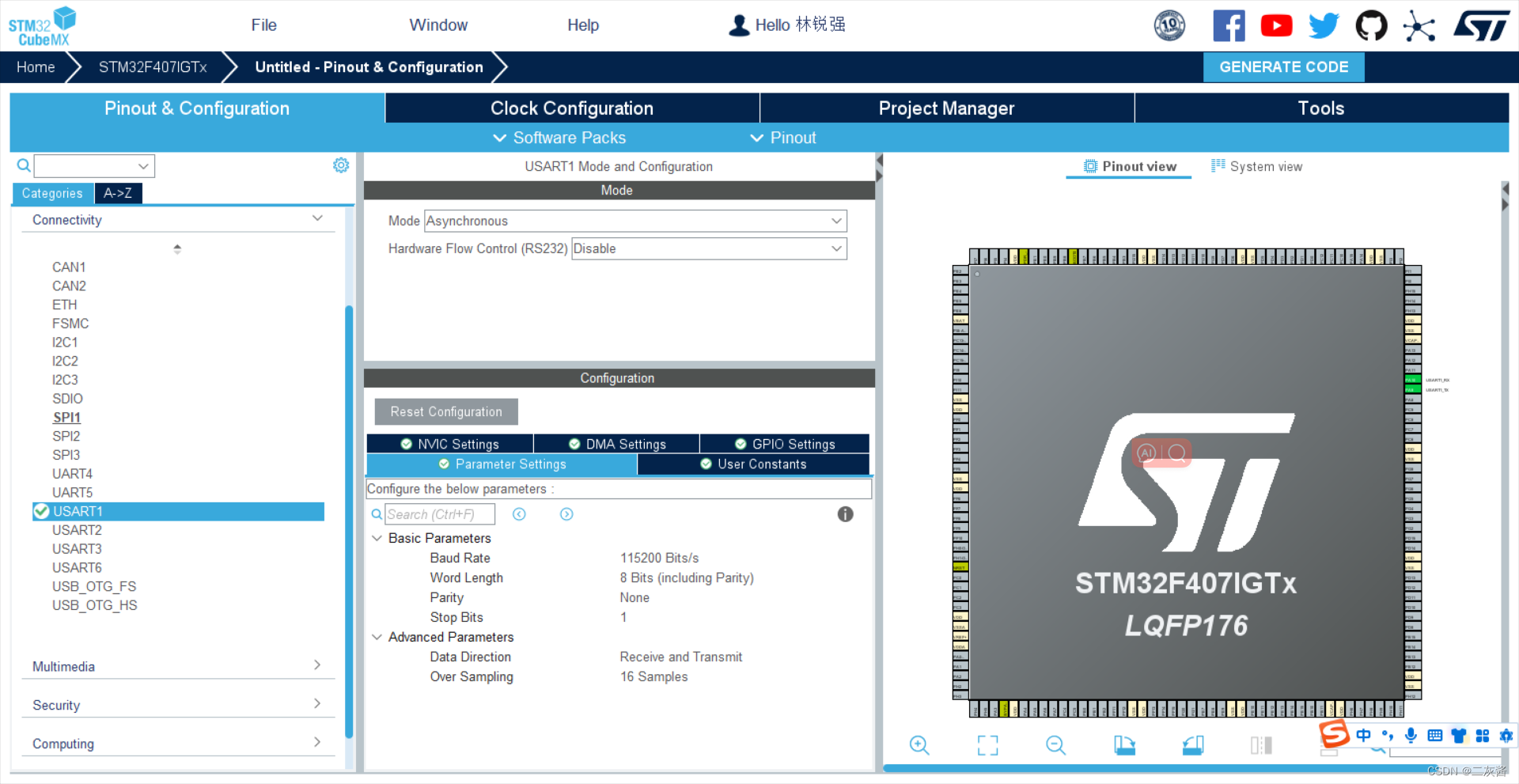Open User Constants tab
This screenshot has width=1519, height=784.
pos(753,464)
